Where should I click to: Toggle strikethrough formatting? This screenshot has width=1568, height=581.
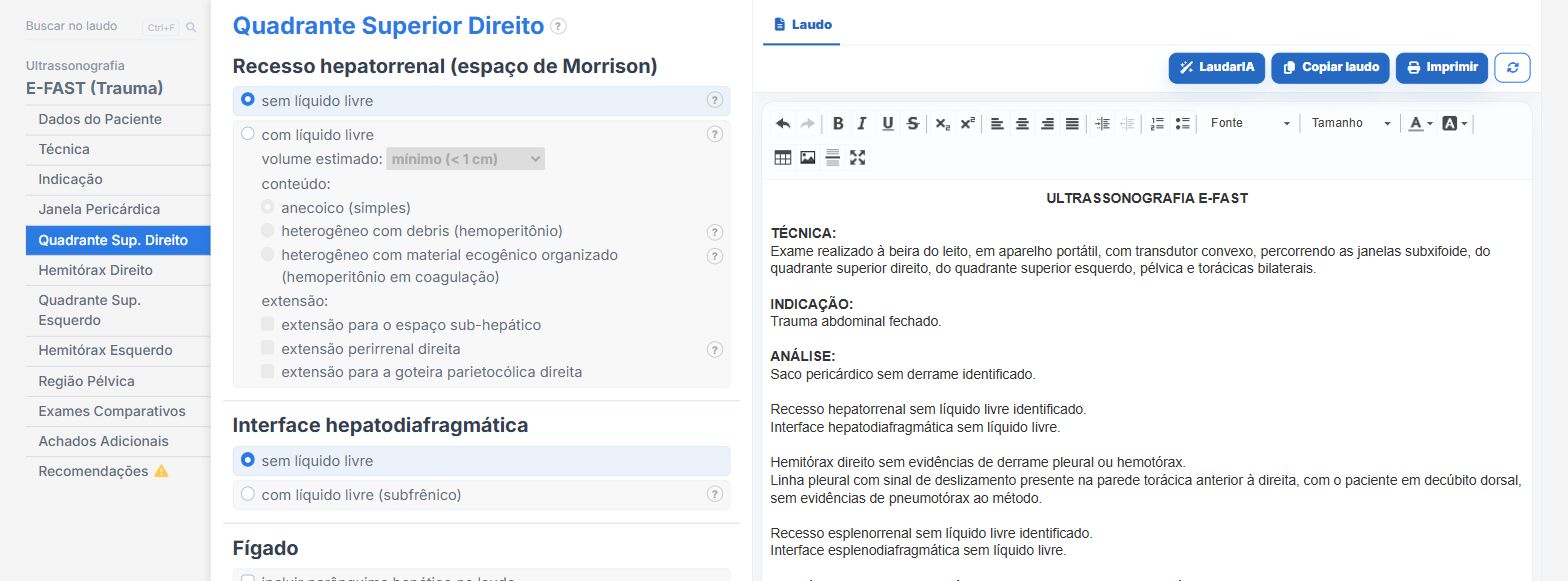coord(912,123)
